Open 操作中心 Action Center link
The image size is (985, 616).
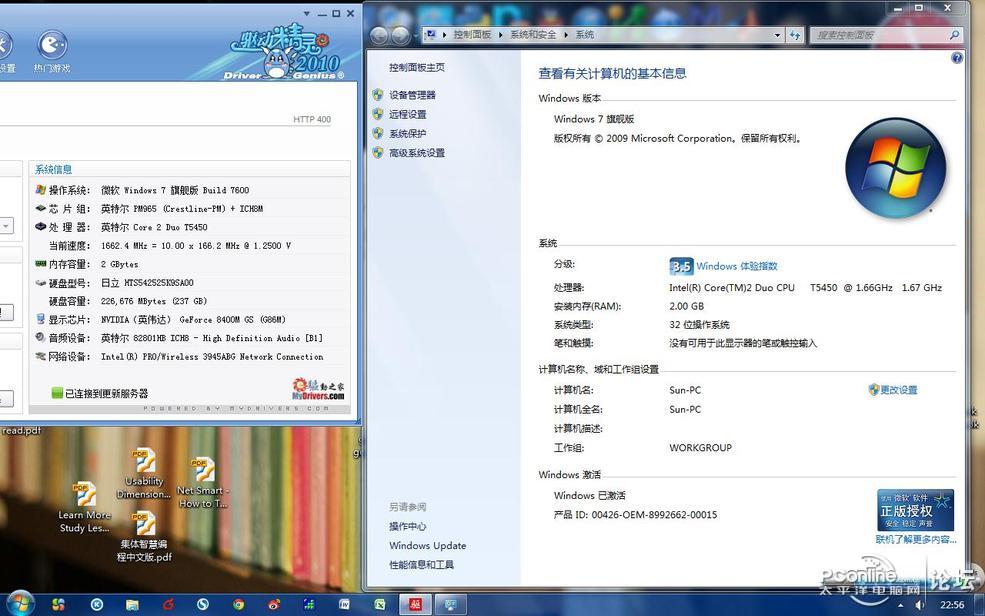(408, 527)
